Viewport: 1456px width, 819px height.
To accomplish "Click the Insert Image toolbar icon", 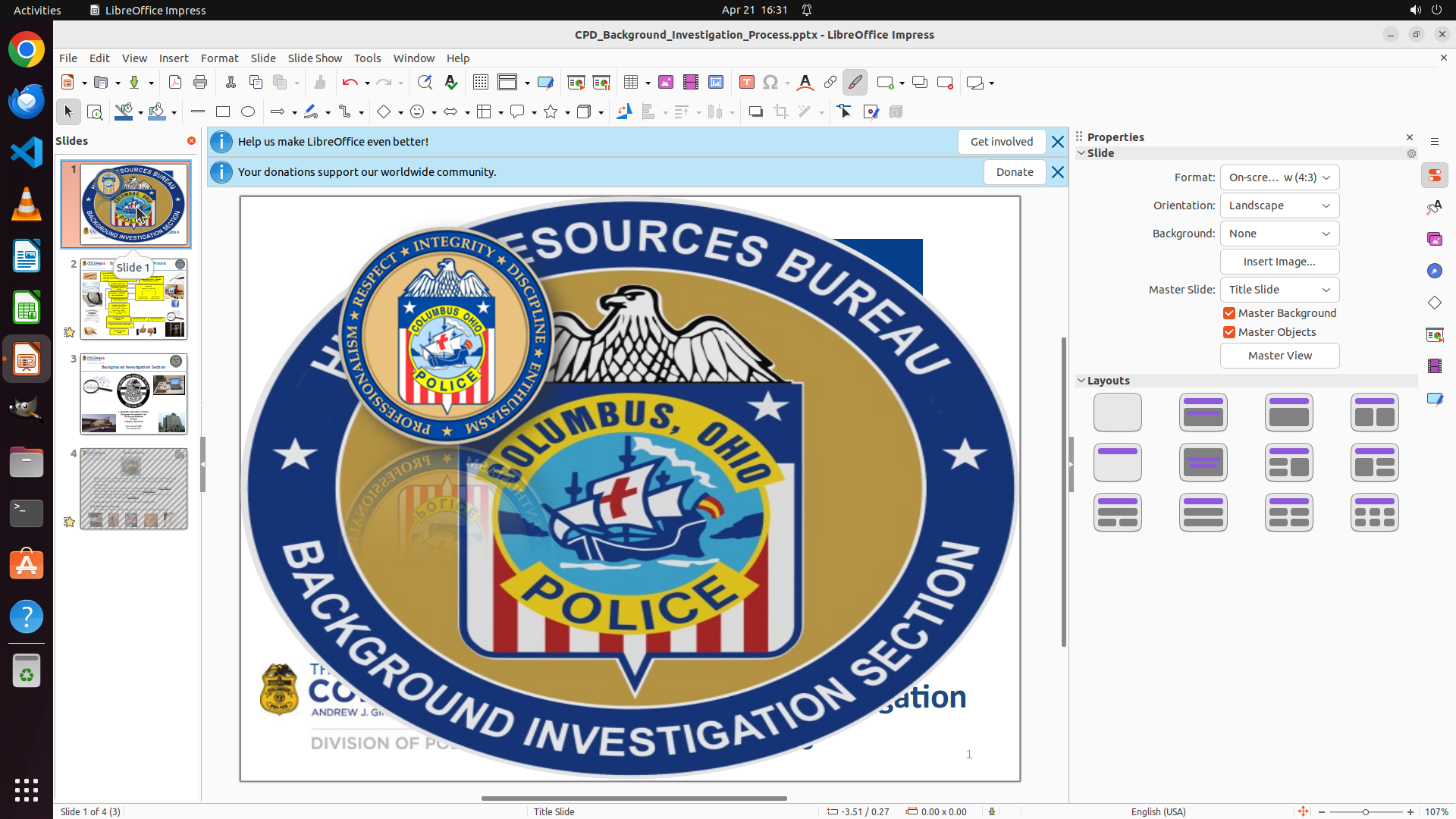I will [x=665, y=83].
